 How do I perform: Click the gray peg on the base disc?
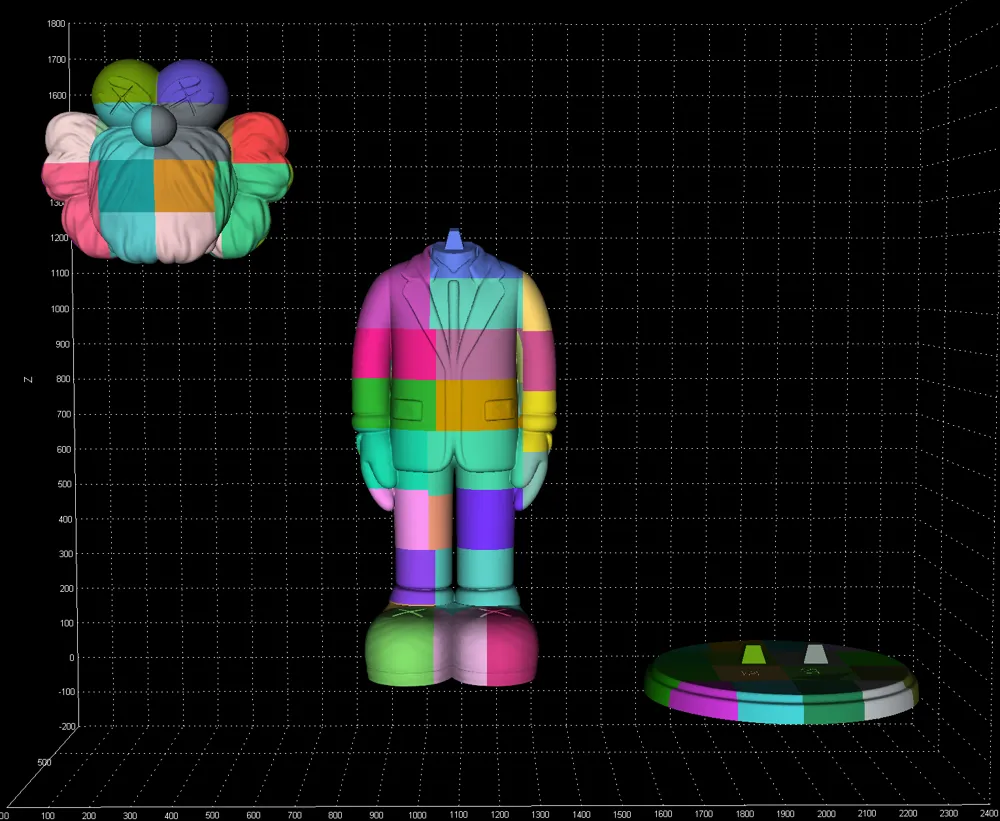tap(814, 654)
